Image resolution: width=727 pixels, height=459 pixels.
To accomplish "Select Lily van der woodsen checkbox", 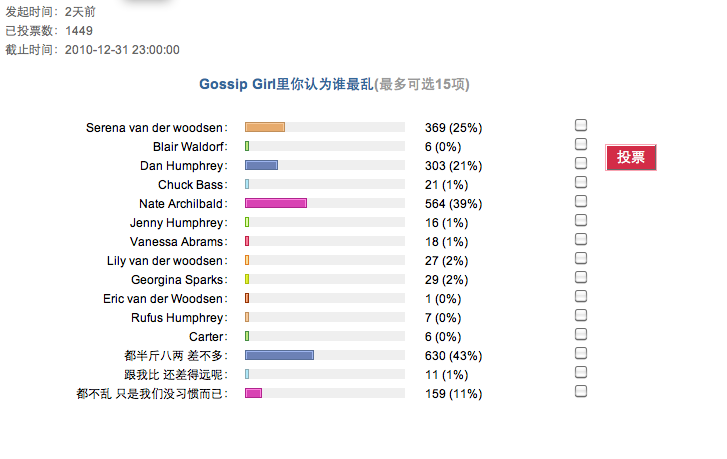I will click(x=580, y=258).
